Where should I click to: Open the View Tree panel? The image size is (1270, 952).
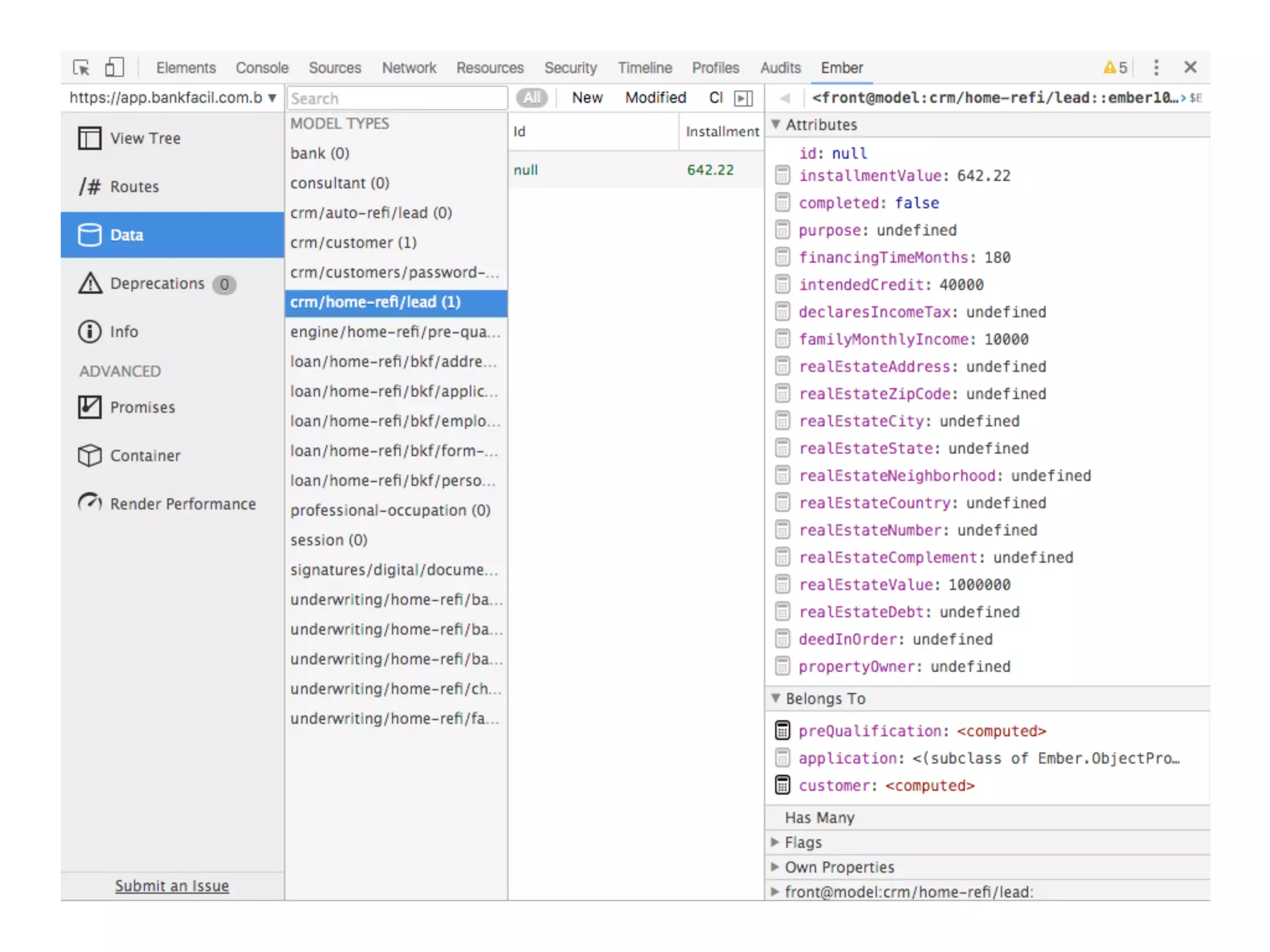(x=144, y=138)
